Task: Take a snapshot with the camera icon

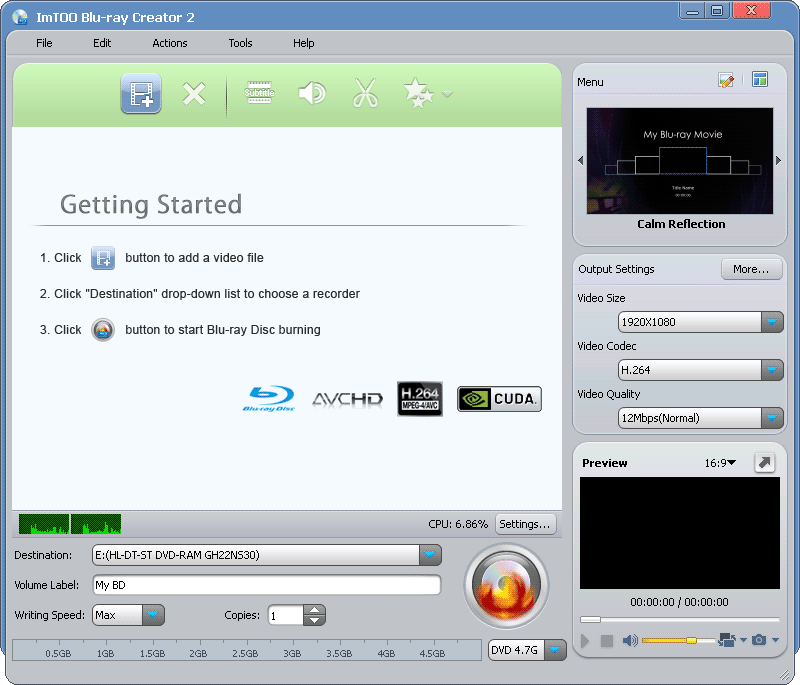Action: 760,641
